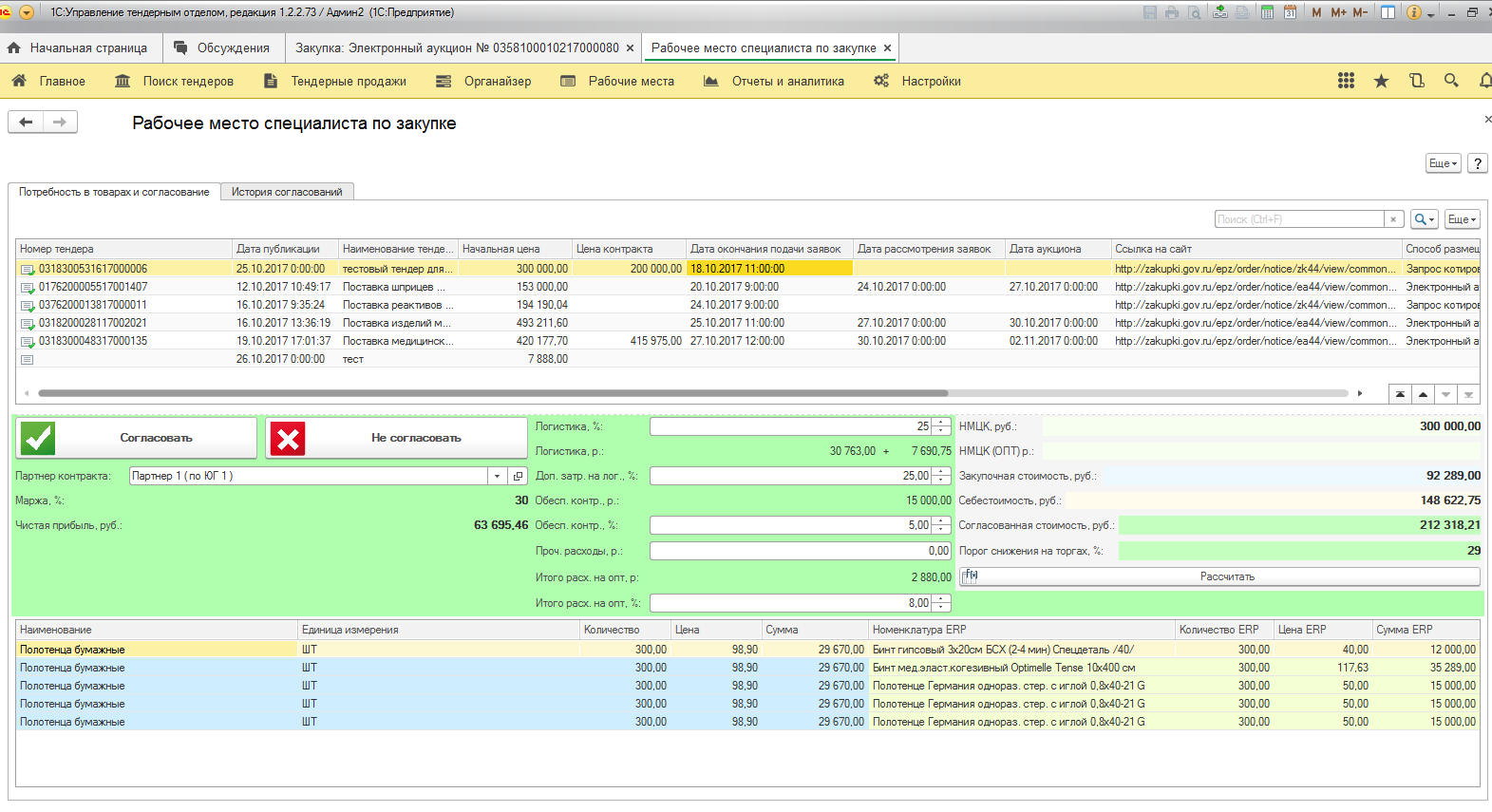Open the functions menu grid icon
Screen dimensions: 1492x812
[1346, 81]
